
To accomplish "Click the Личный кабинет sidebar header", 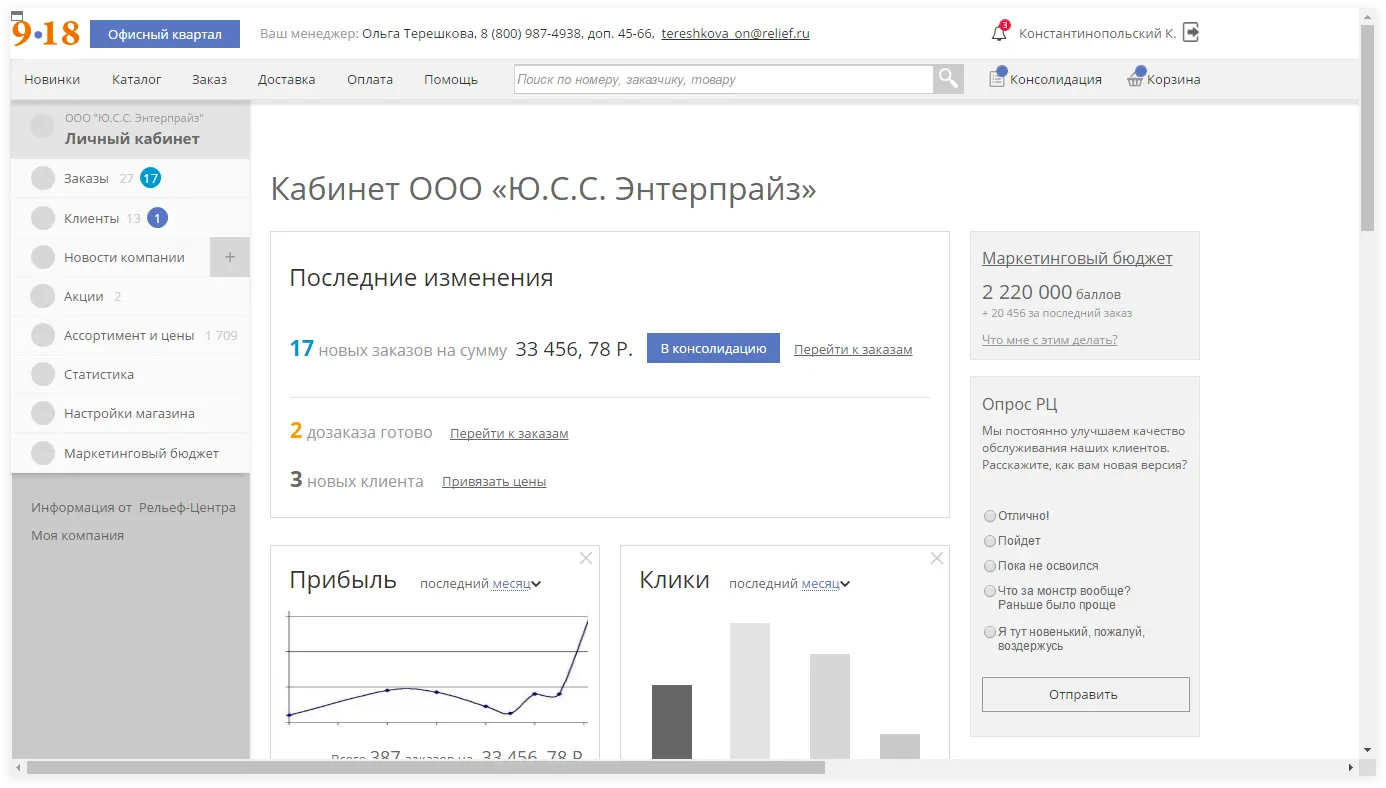I will (130, 130).
